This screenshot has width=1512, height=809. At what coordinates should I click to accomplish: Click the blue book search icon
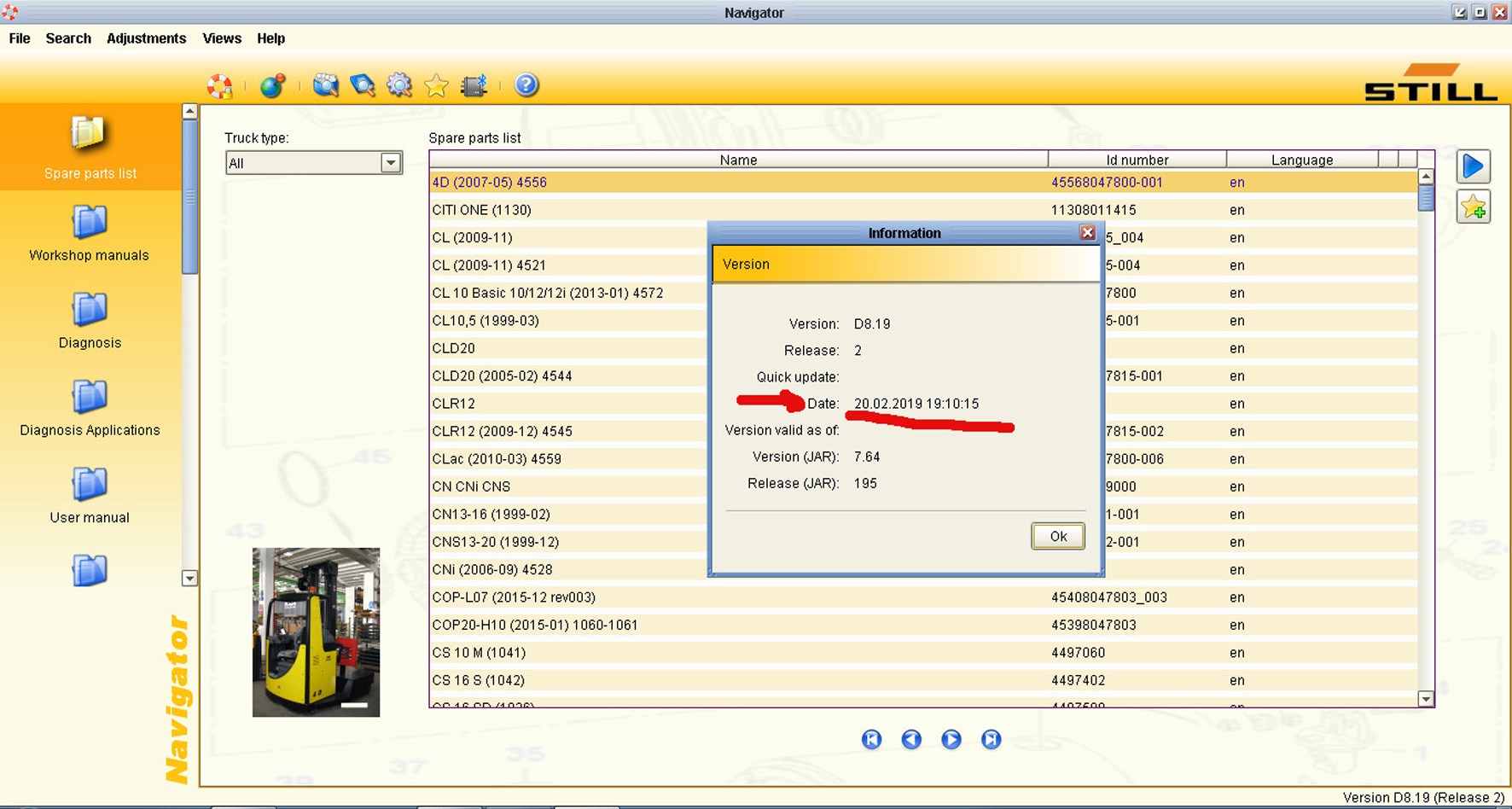point(363,85)
